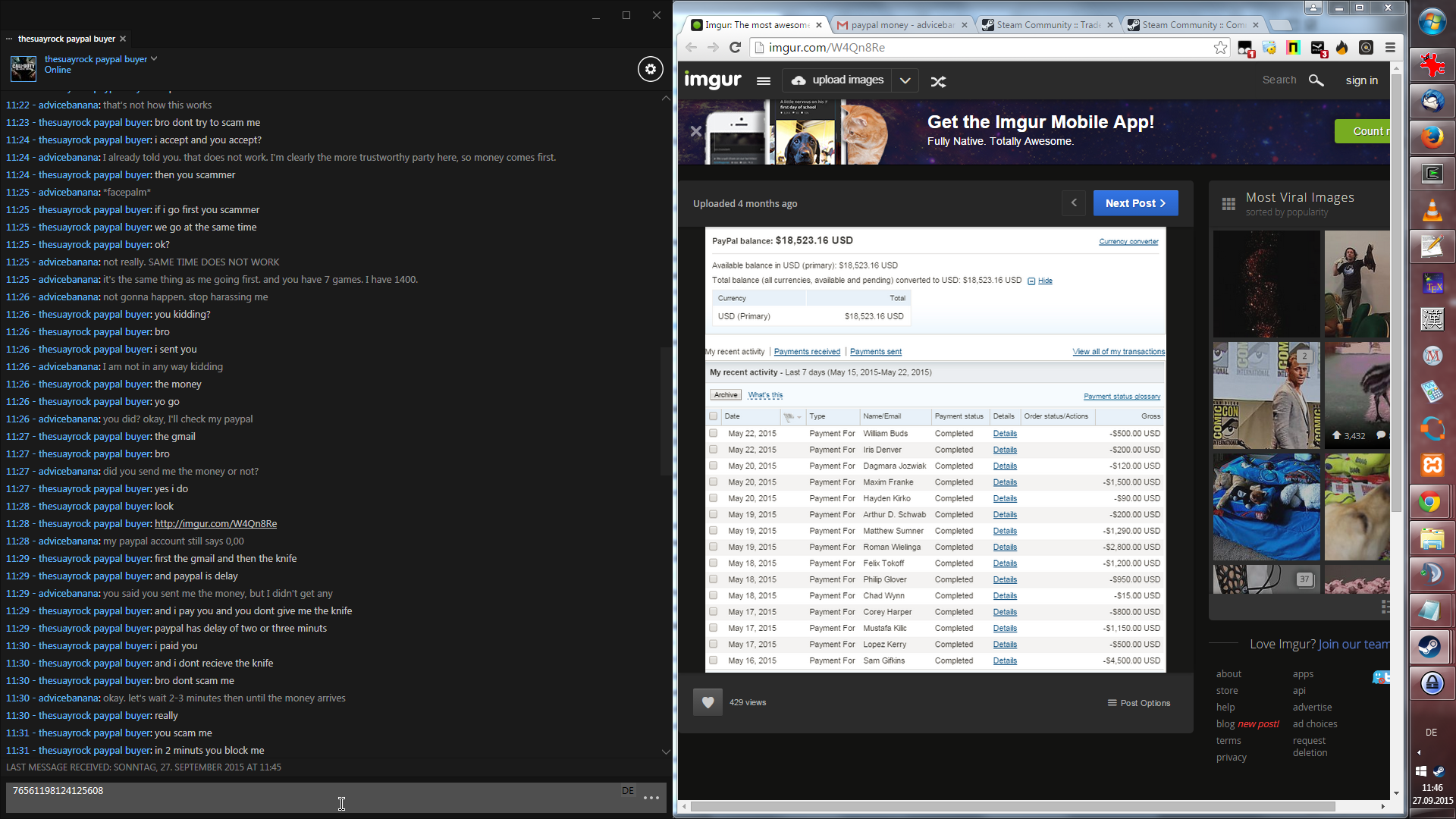Favorite the post with heart icon

pos(708,702)
